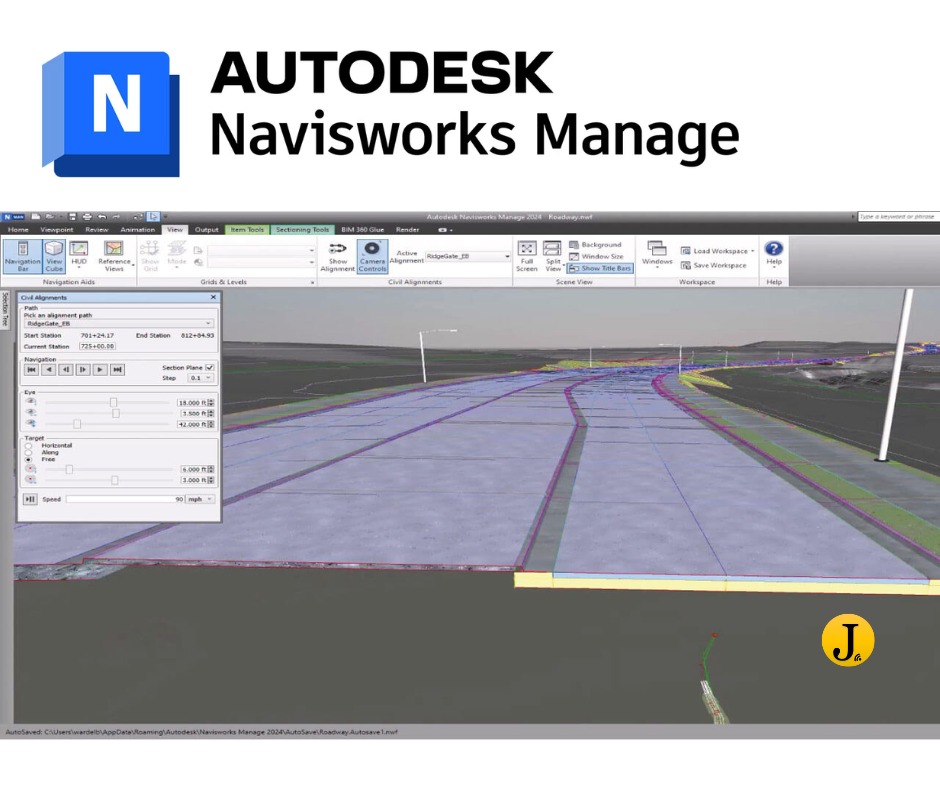The height and width of the screenshot is (788, 940).
Task: Play alignment forward
Action: [x=100, y=369]
